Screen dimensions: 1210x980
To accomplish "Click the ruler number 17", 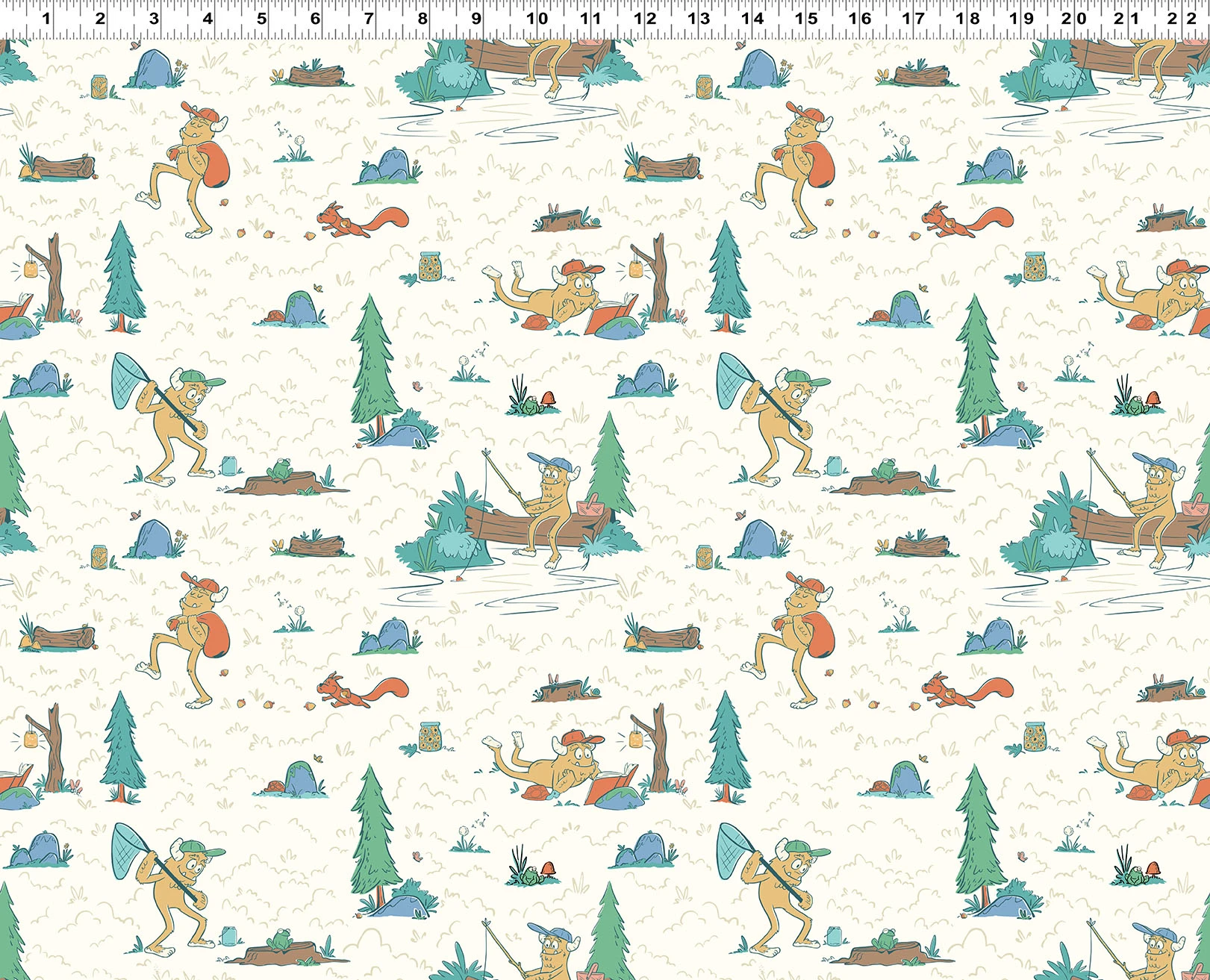I will click(914, 18).
